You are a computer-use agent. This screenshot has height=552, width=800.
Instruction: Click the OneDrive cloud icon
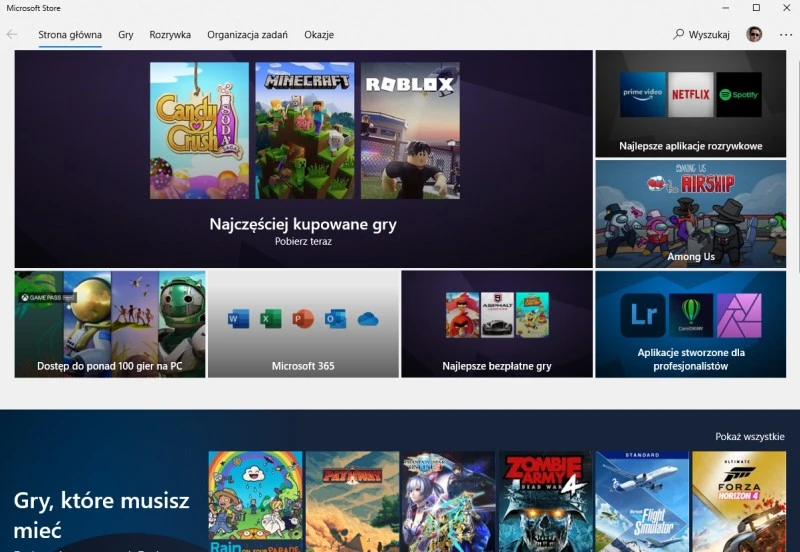(368, 319)
